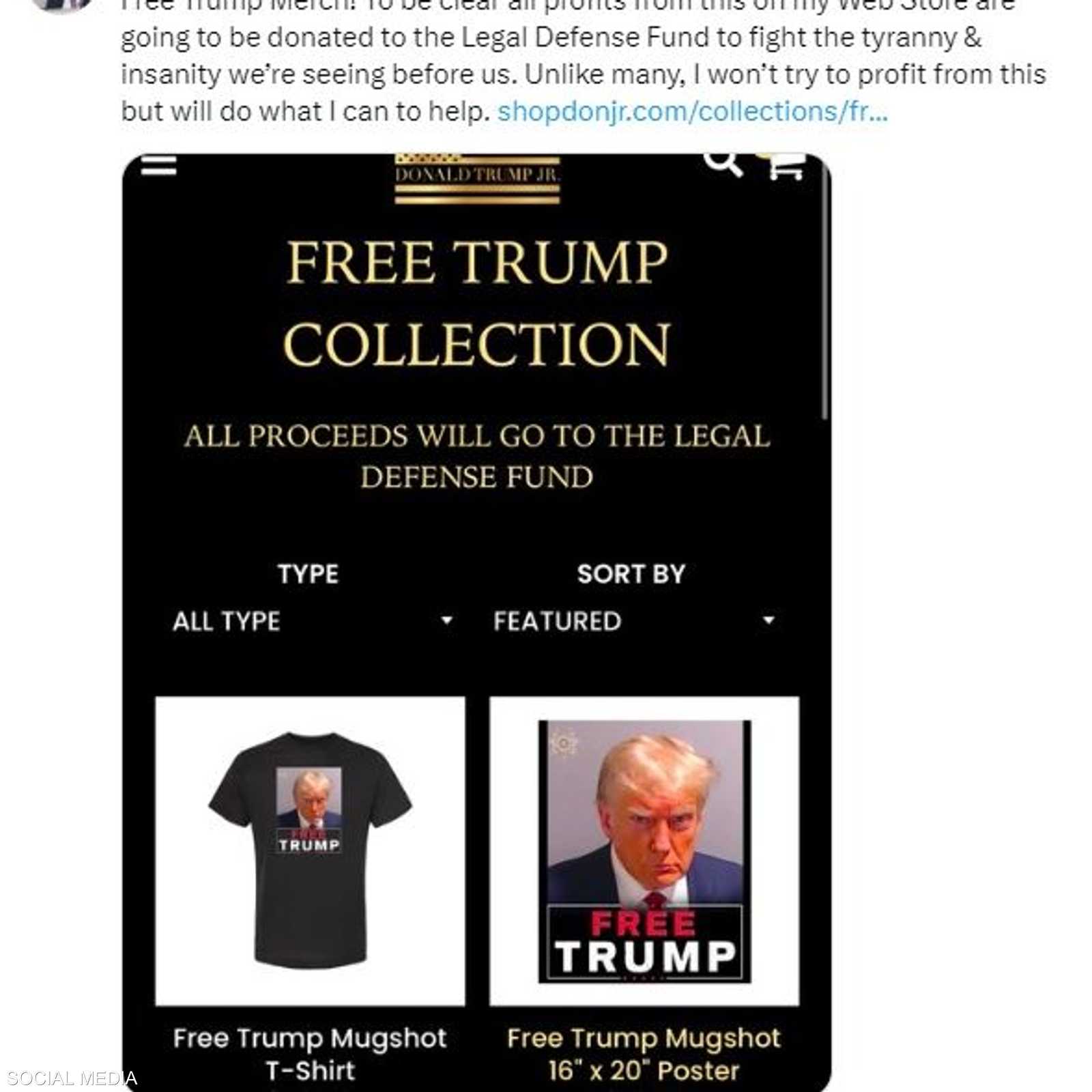Select the Mugshot 16" x 20" Poster title
This screenshot has width=1092, height=1092.
(644, 1054)
